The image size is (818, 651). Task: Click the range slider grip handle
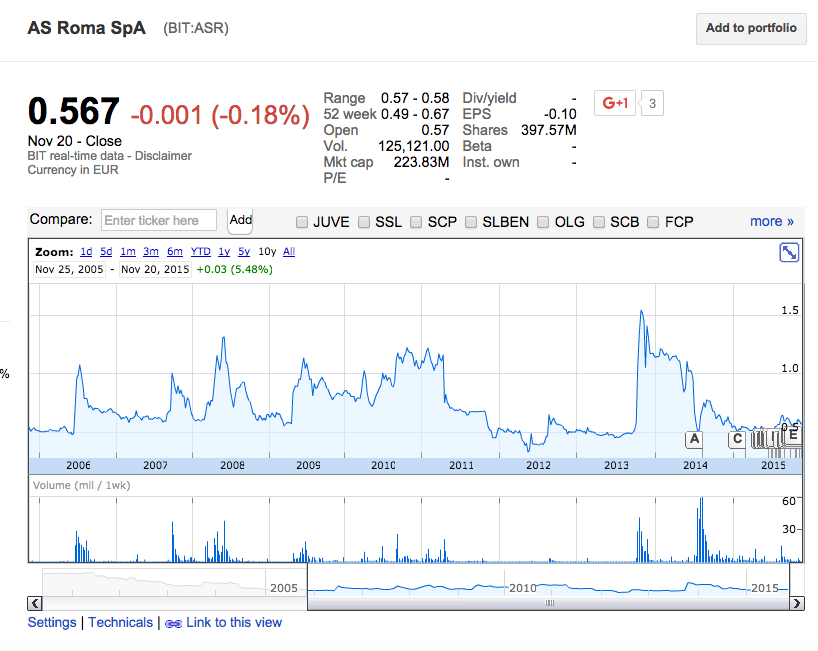[549, 604]
